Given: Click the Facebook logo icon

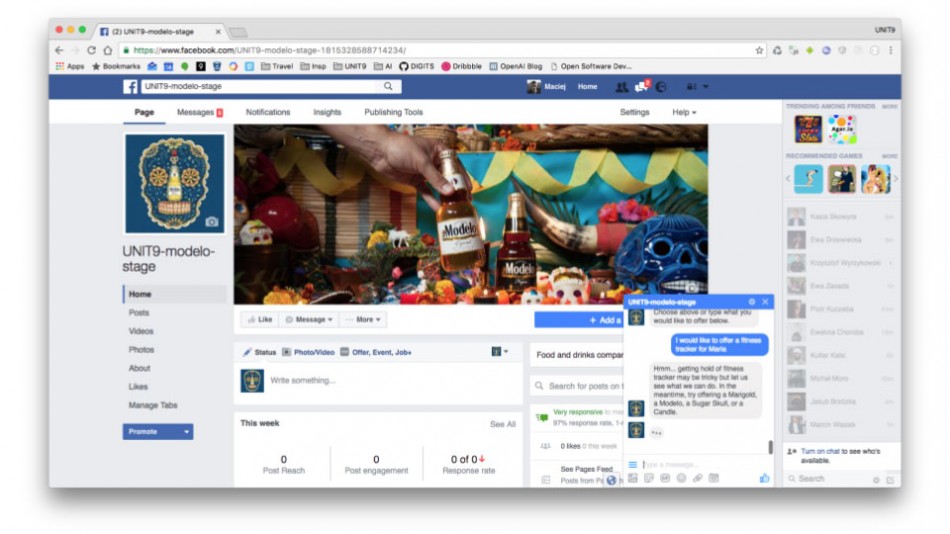Looking at the screenshot, I should click(x=130, y=87).
